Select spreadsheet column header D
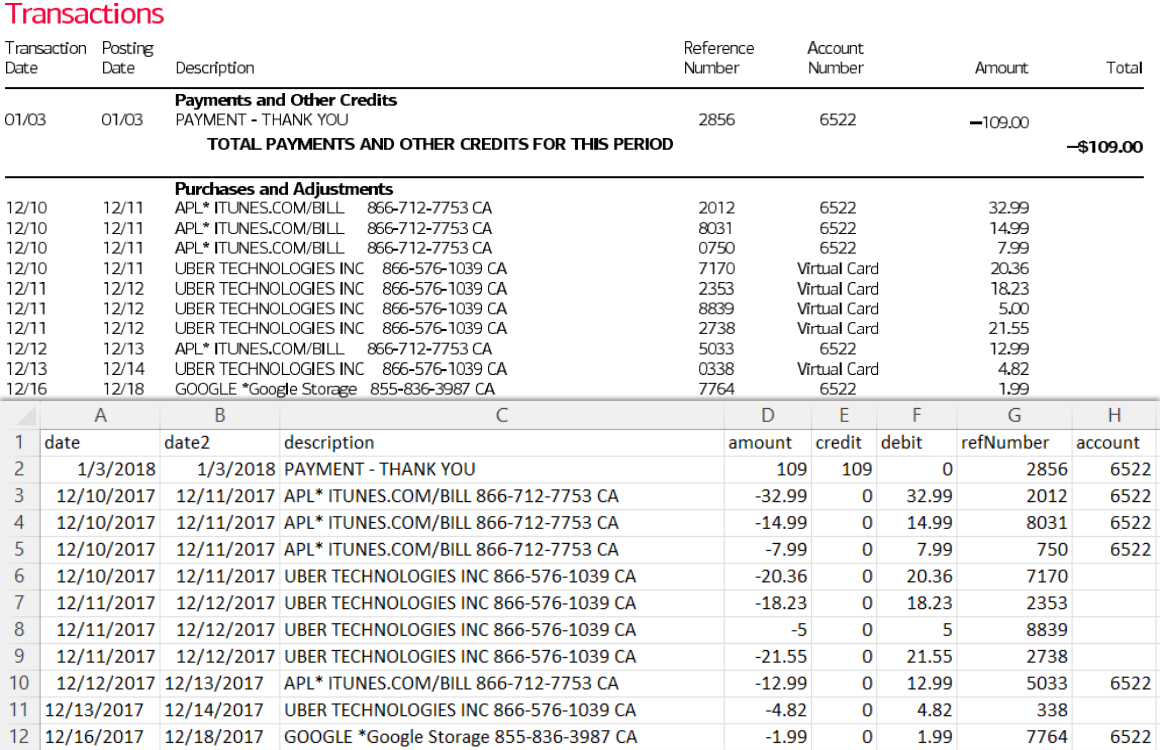The width and height of the screenshot is (1160, 750). (768, 414)
